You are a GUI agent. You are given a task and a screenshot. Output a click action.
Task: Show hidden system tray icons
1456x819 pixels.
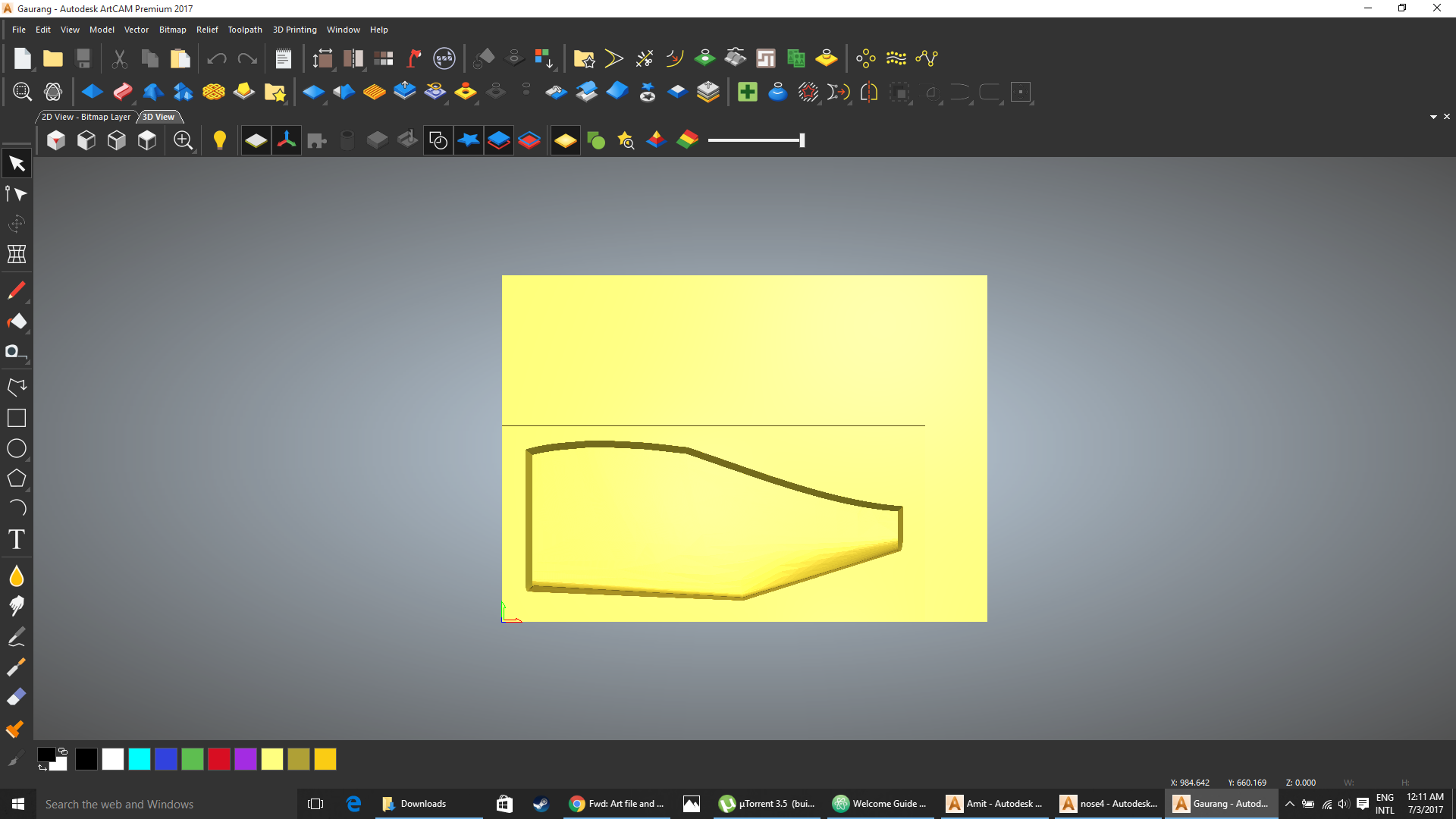(x=1289, y=804)
